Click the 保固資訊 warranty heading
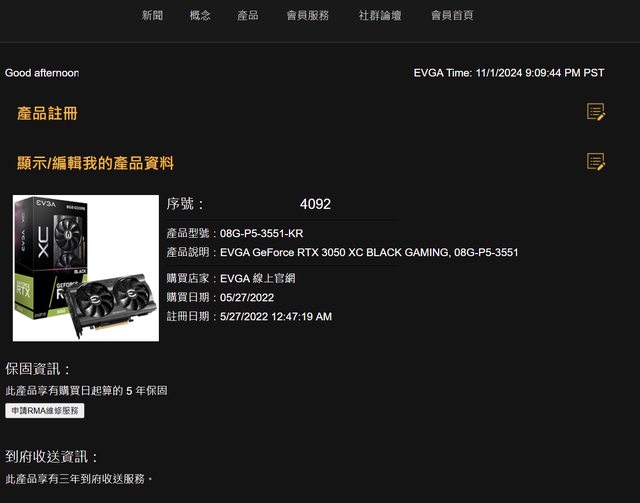Image resolution: width=640 pixels, height=503 pixels. (x=38, y=369)
